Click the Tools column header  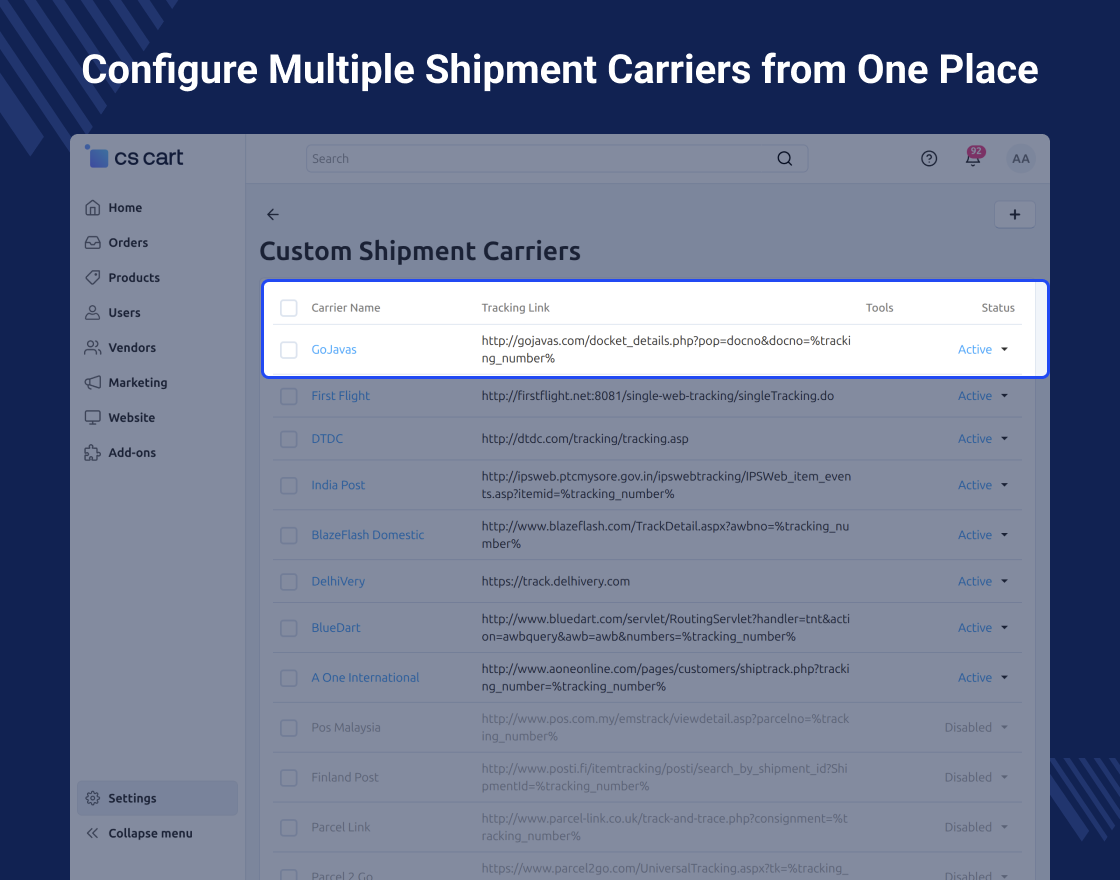pyautogui.click(x=879, y=308)
